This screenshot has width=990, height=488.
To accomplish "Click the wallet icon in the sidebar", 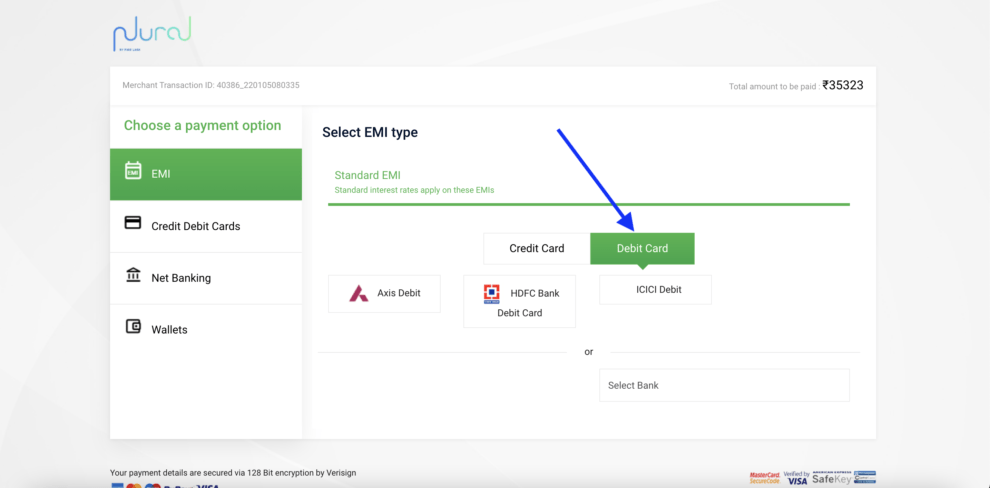I will click(x=133, y=327).
